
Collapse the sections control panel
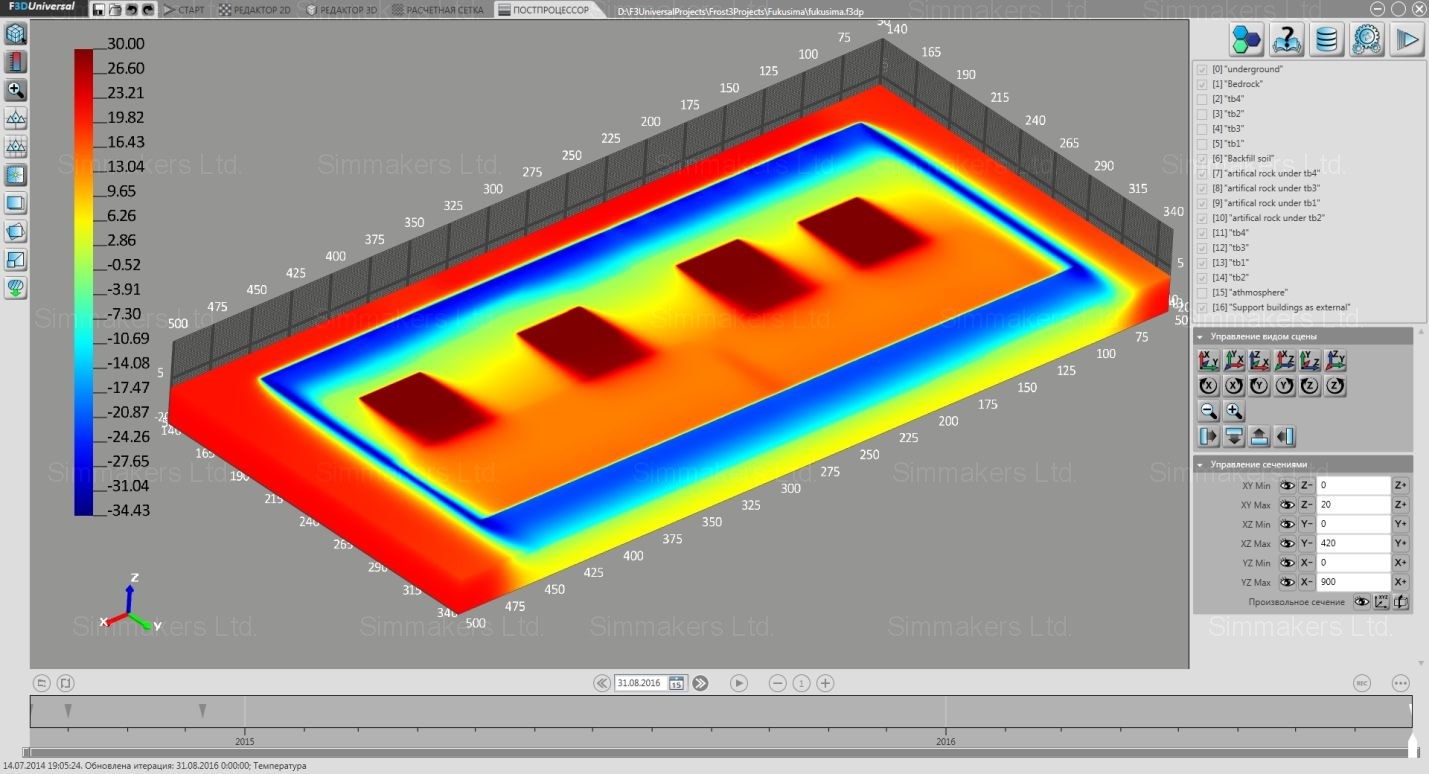pos(1200,464)
